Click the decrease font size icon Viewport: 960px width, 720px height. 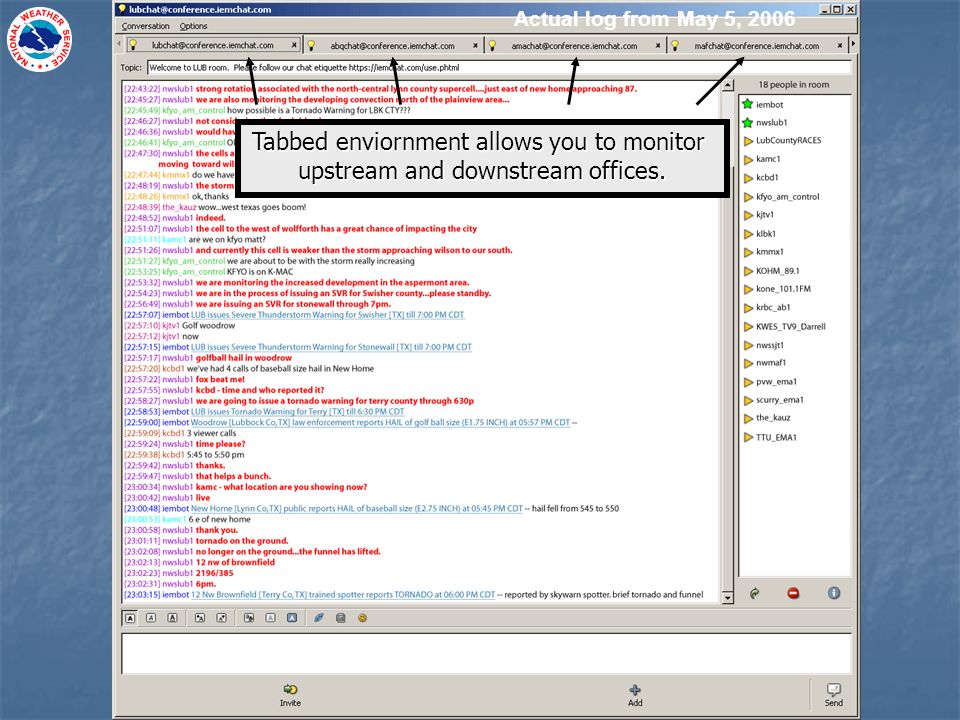click(x=222, y=618)
